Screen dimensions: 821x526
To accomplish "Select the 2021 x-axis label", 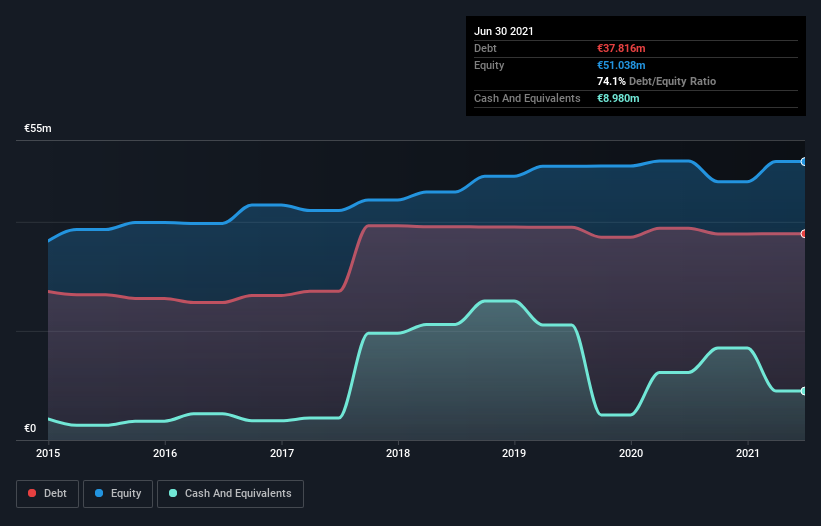I will 748,453.
